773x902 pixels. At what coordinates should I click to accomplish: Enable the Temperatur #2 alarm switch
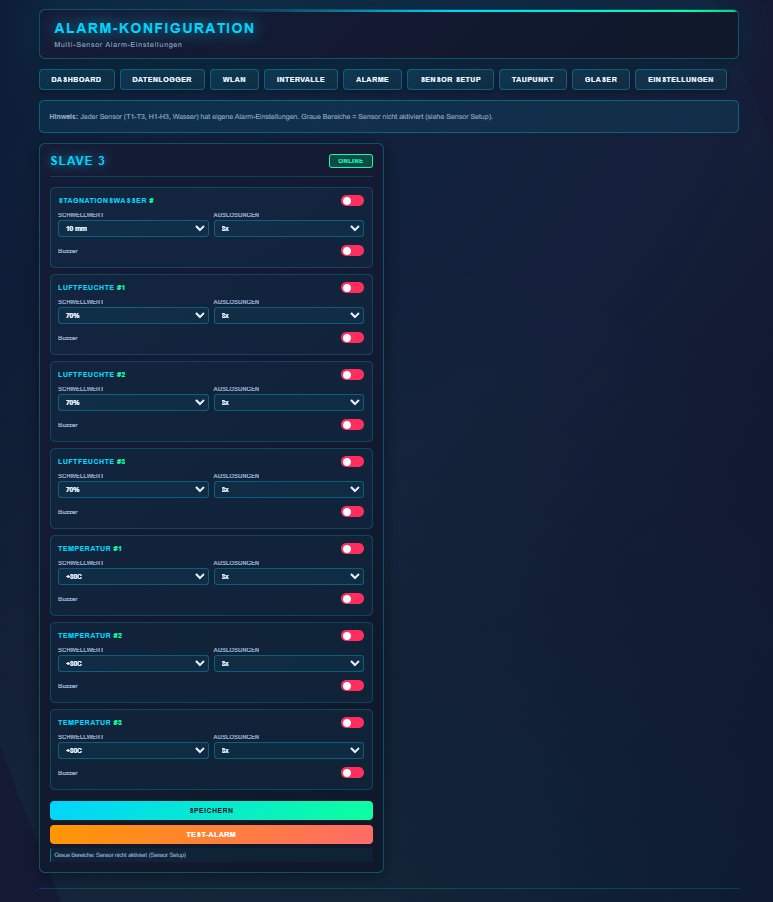[352, 635]
